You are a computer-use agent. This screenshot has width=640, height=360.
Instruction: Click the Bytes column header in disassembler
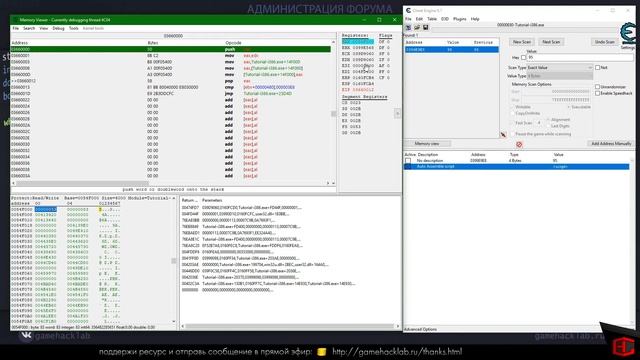tap(153, 43)
